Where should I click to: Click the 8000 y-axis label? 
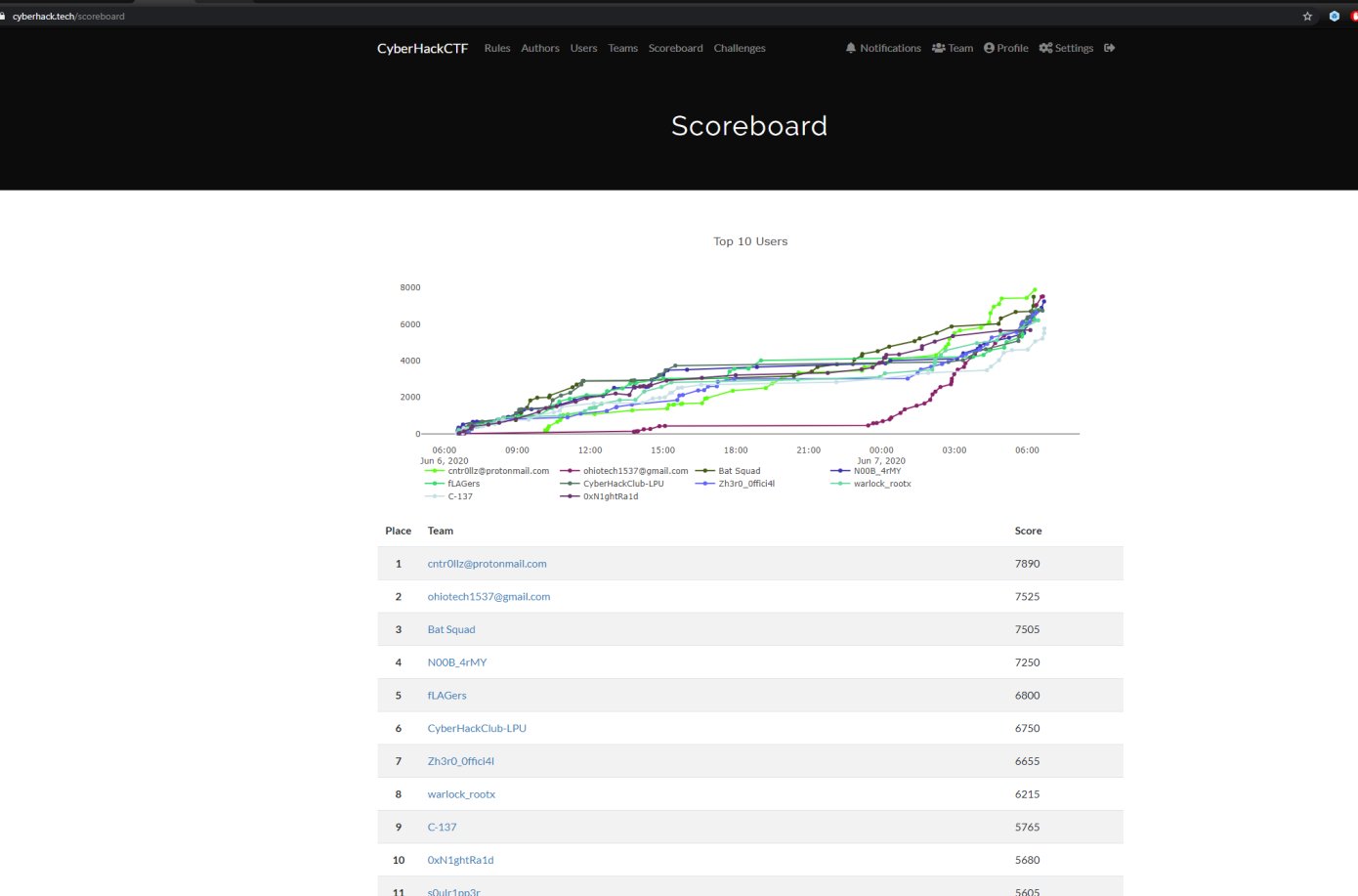pyautogui.click(x=410, y=287)
